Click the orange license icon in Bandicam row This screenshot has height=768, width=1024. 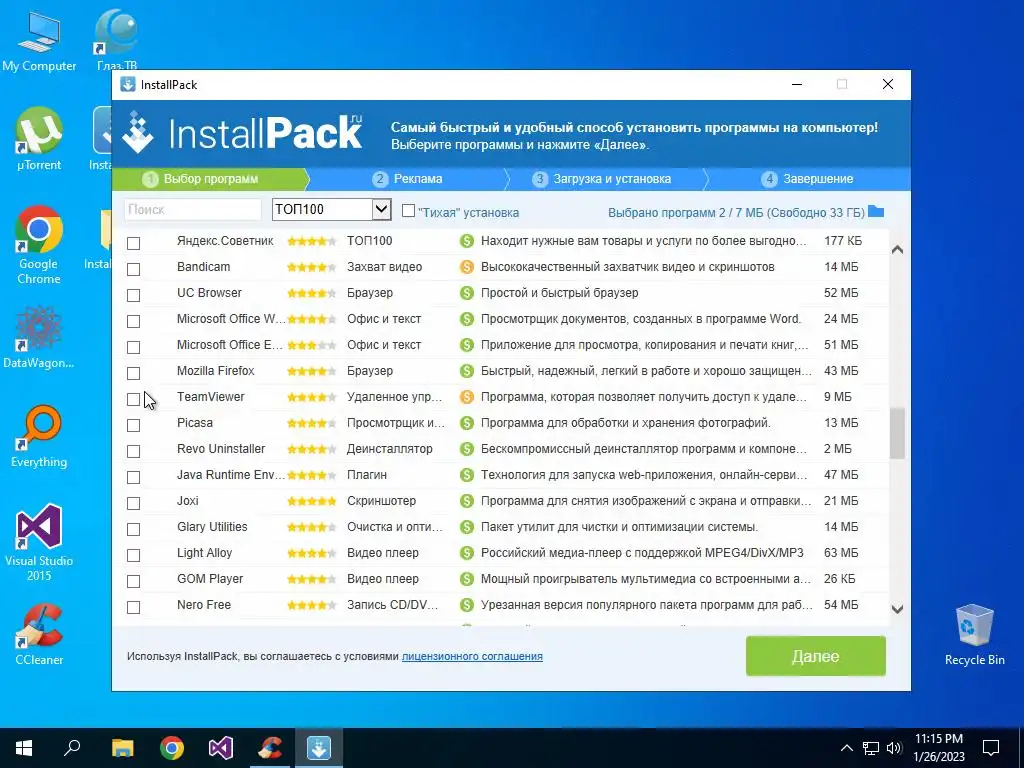pyautogui.click(x=466, y=267)
